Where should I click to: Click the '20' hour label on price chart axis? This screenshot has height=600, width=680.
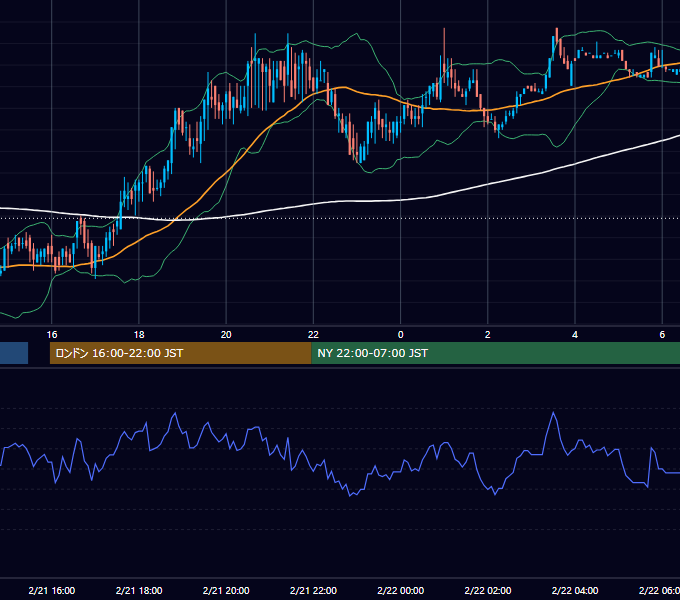[226, 335]
